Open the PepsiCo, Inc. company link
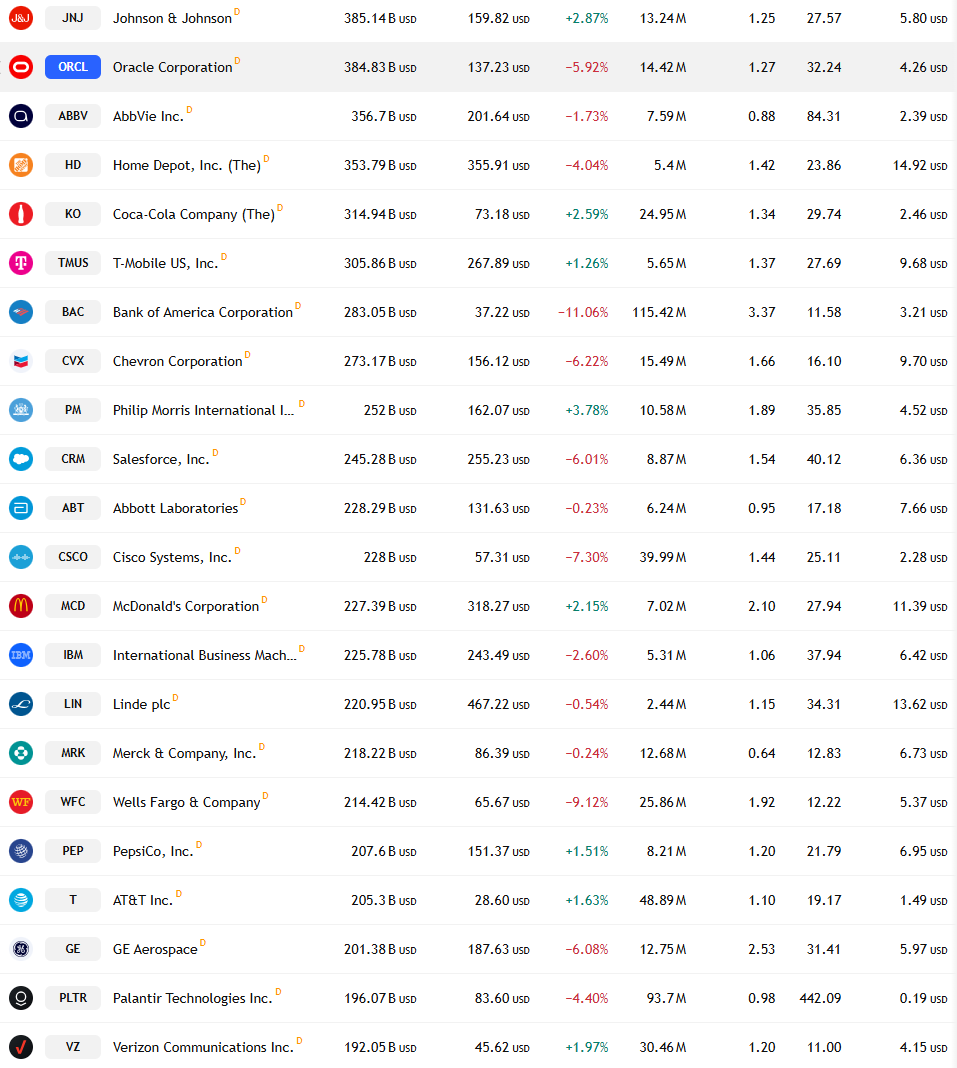Viewport: 957px width, 1068px height. click(153, 852)
